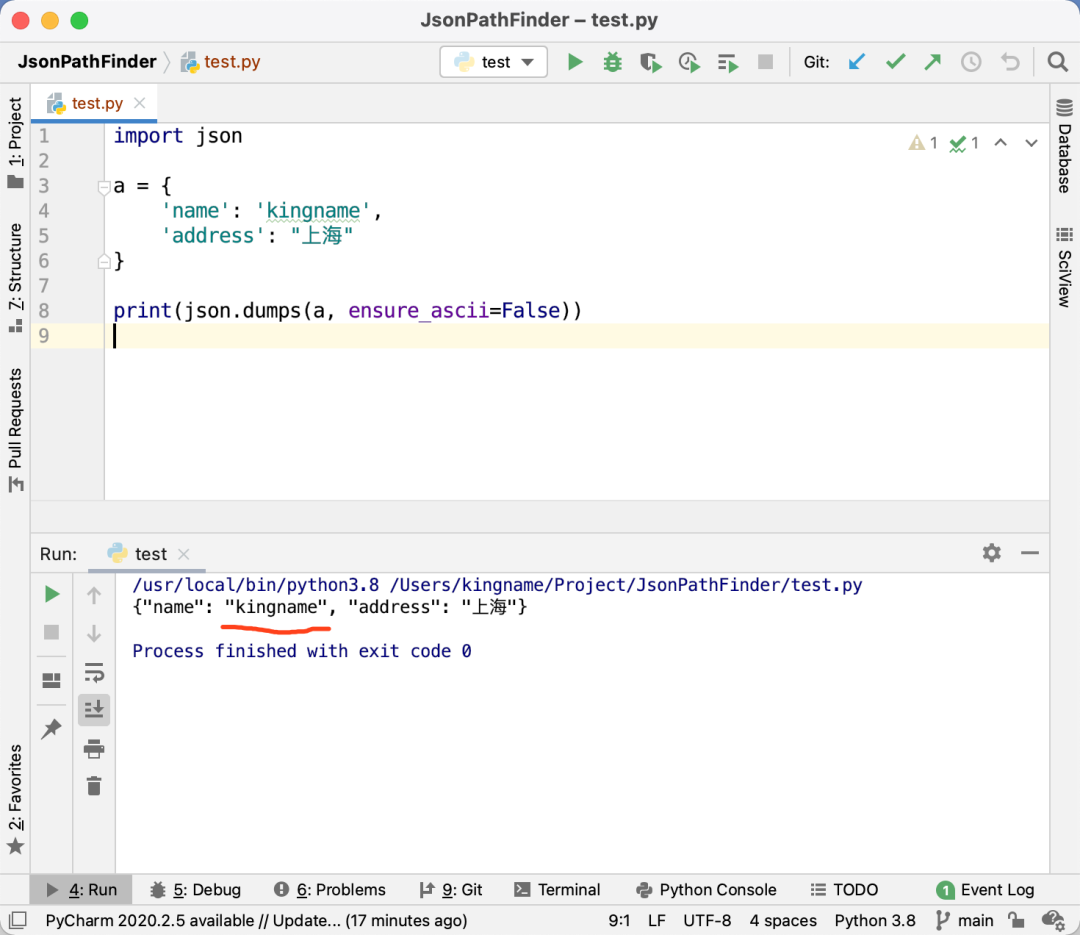Profile the test configuration
This screenshot has width=1080, height=935.
pos(689,63)
